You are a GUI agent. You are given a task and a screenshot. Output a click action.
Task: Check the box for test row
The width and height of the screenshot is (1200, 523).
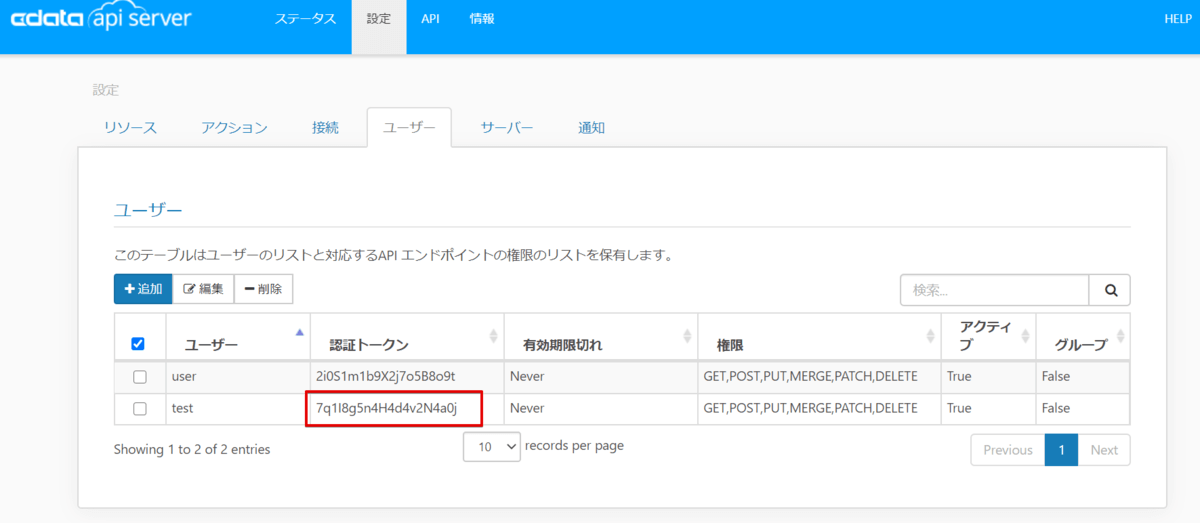click(x=140, y=409)
